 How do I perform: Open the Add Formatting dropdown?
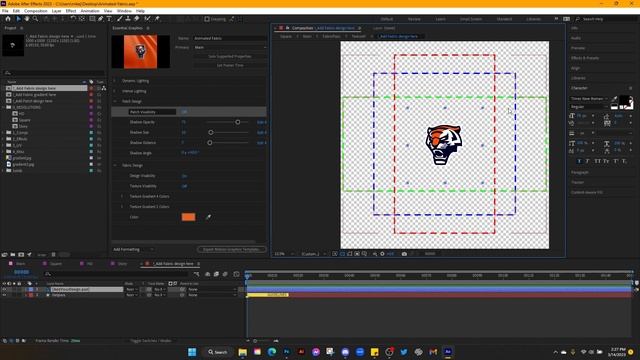pos(133,249)
